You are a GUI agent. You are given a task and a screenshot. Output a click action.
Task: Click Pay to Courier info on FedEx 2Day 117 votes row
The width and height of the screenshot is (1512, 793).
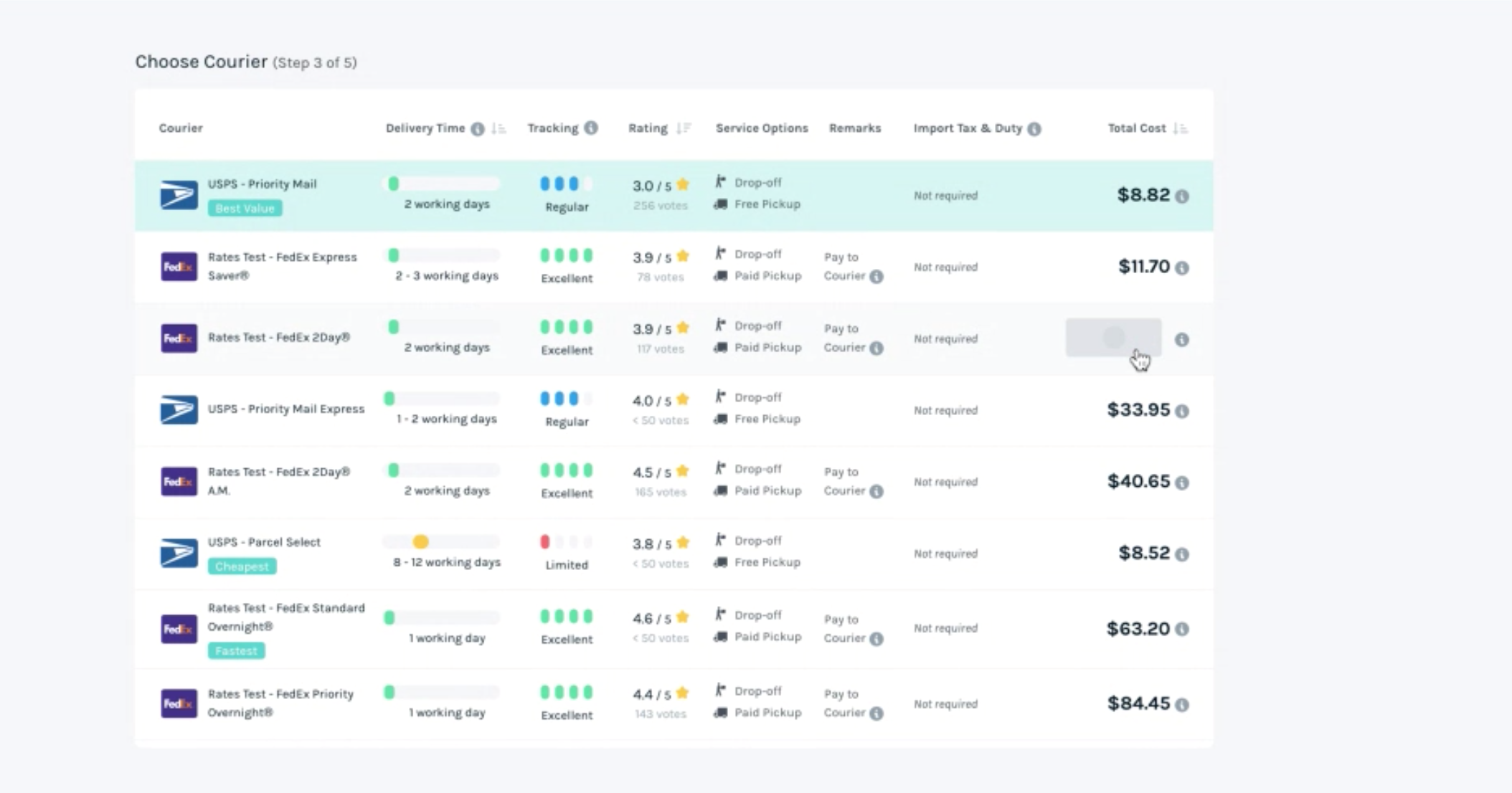(877, 348)
